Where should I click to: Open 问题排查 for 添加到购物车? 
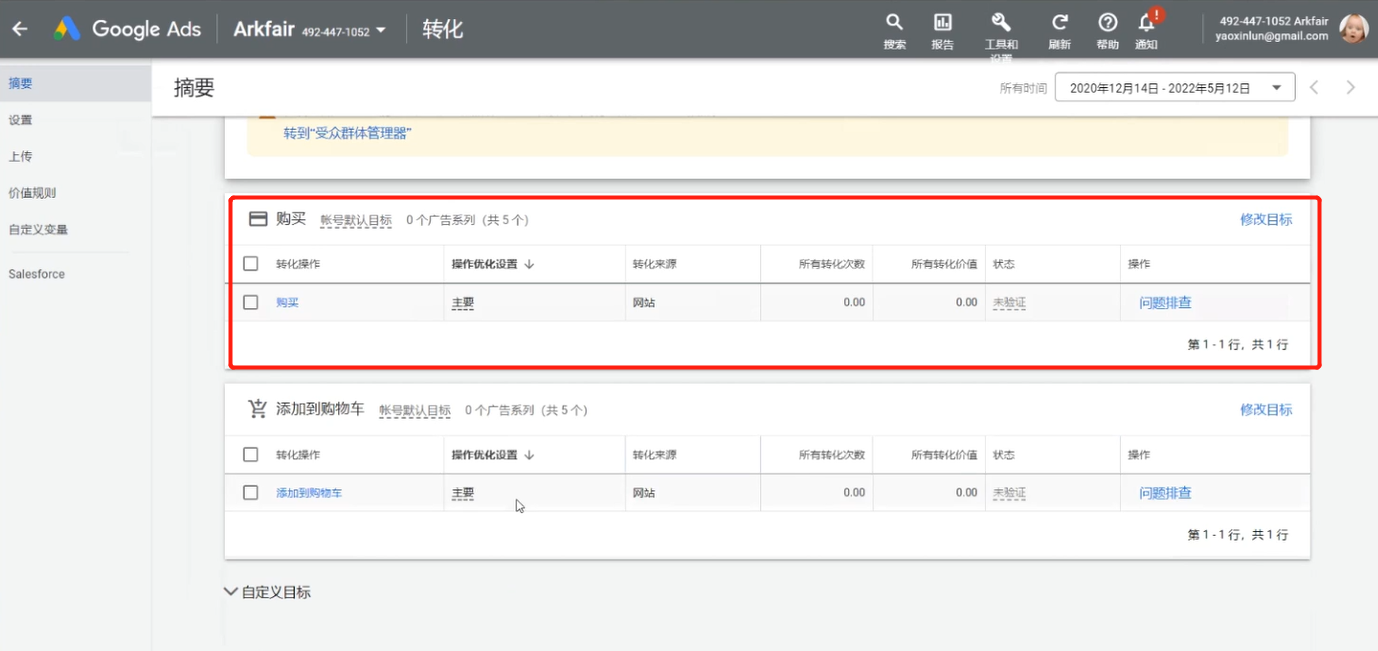click(x=1163, y=492)
